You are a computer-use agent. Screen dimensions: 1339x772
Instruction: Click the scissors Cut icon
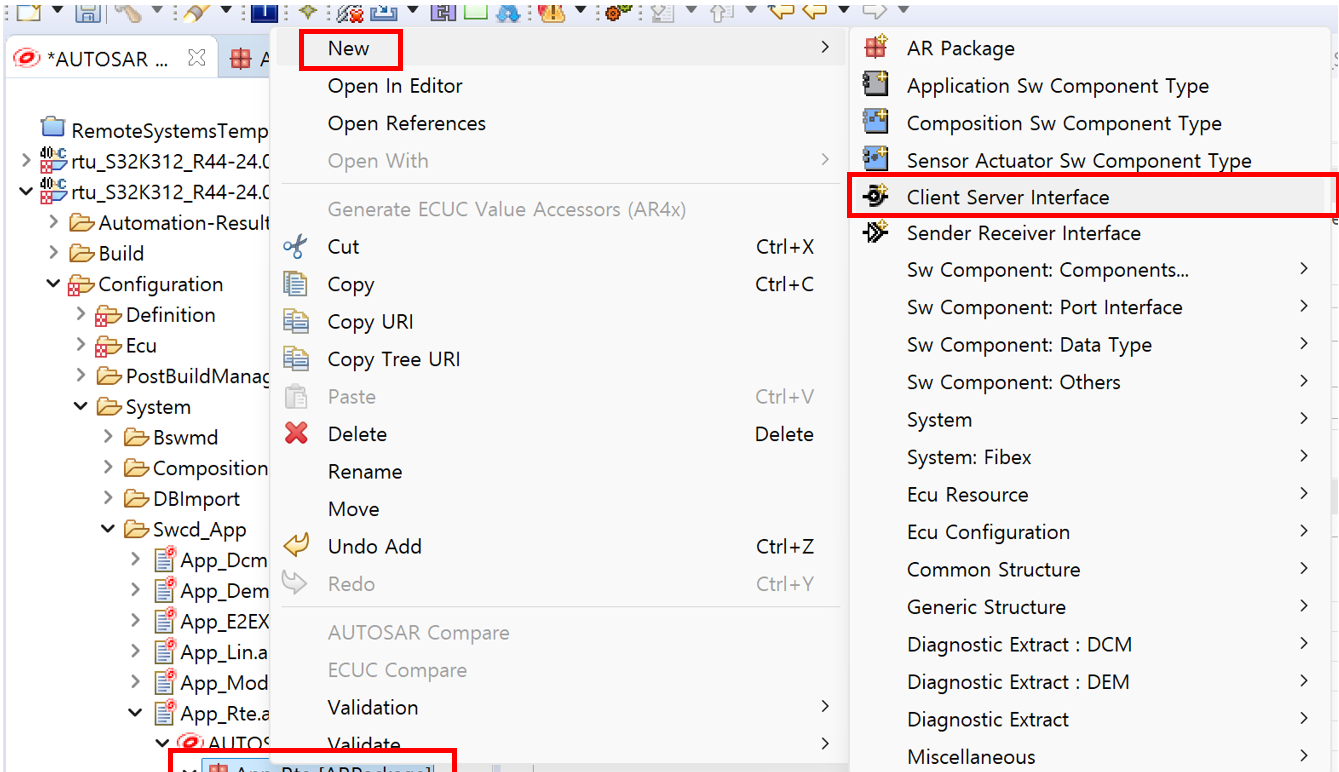296,247
